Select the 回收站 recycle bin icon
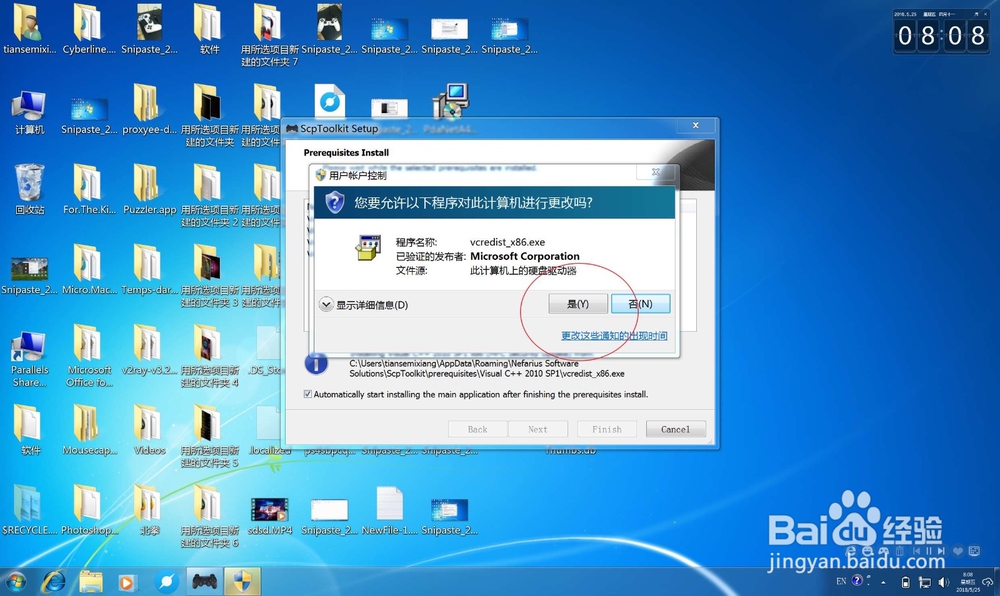The height and width of the screenshot is (596, 1000). tap(29, 189)
